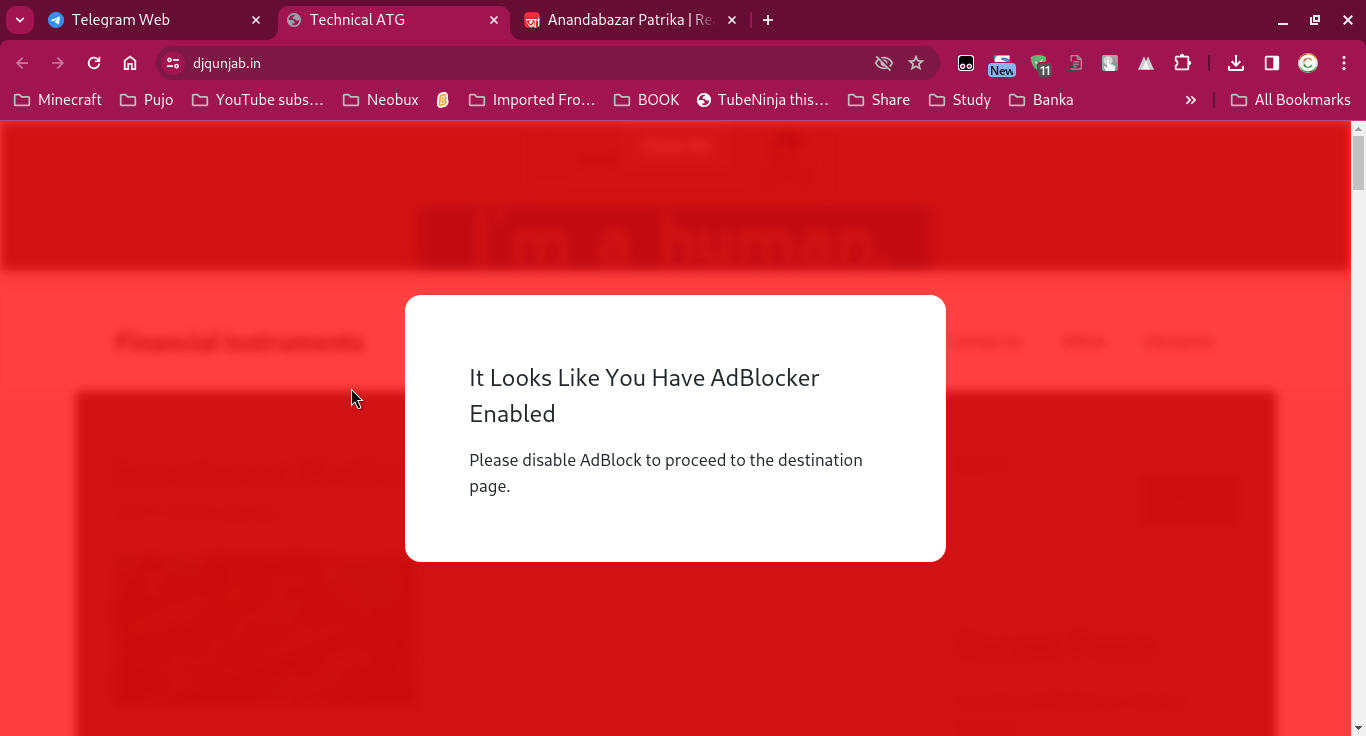Reload the current page
Image resolution: width=1366 pixels, height=736 pixels.
click(94, 63)
